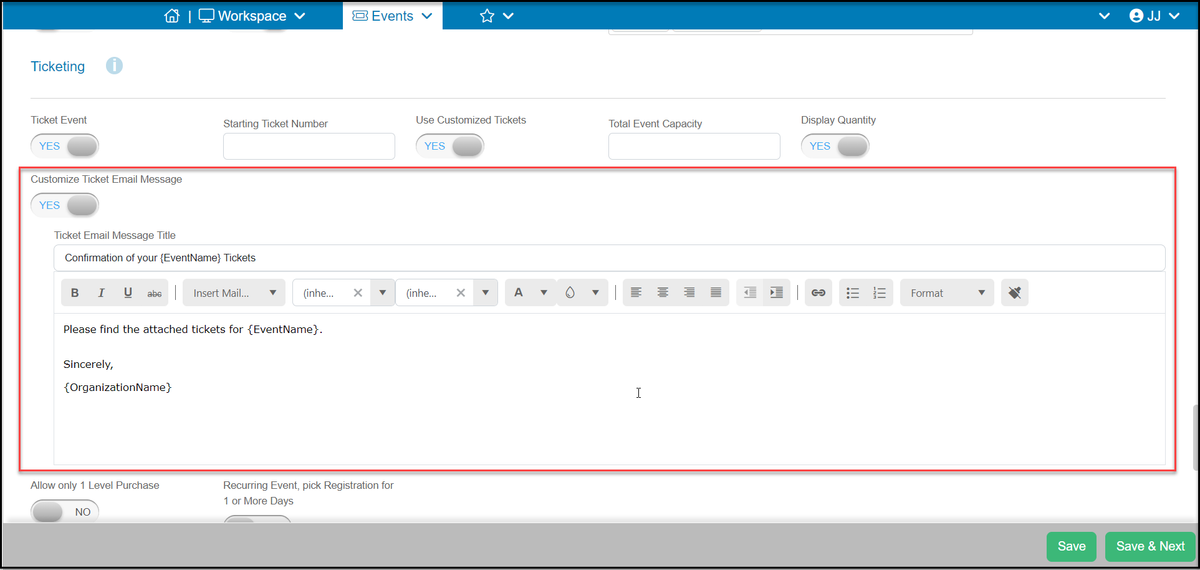1200x570 pixels.
Task: Insert an unordered bullet list
Action: (x=853, y=293)
